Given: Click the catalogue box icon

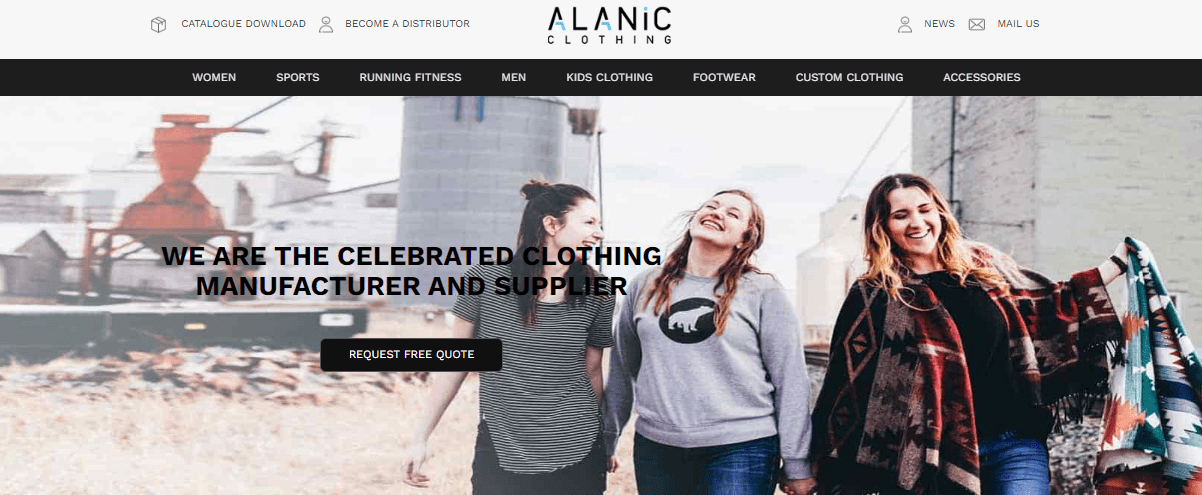Looking at the screenshot, I should coord(158,24).
